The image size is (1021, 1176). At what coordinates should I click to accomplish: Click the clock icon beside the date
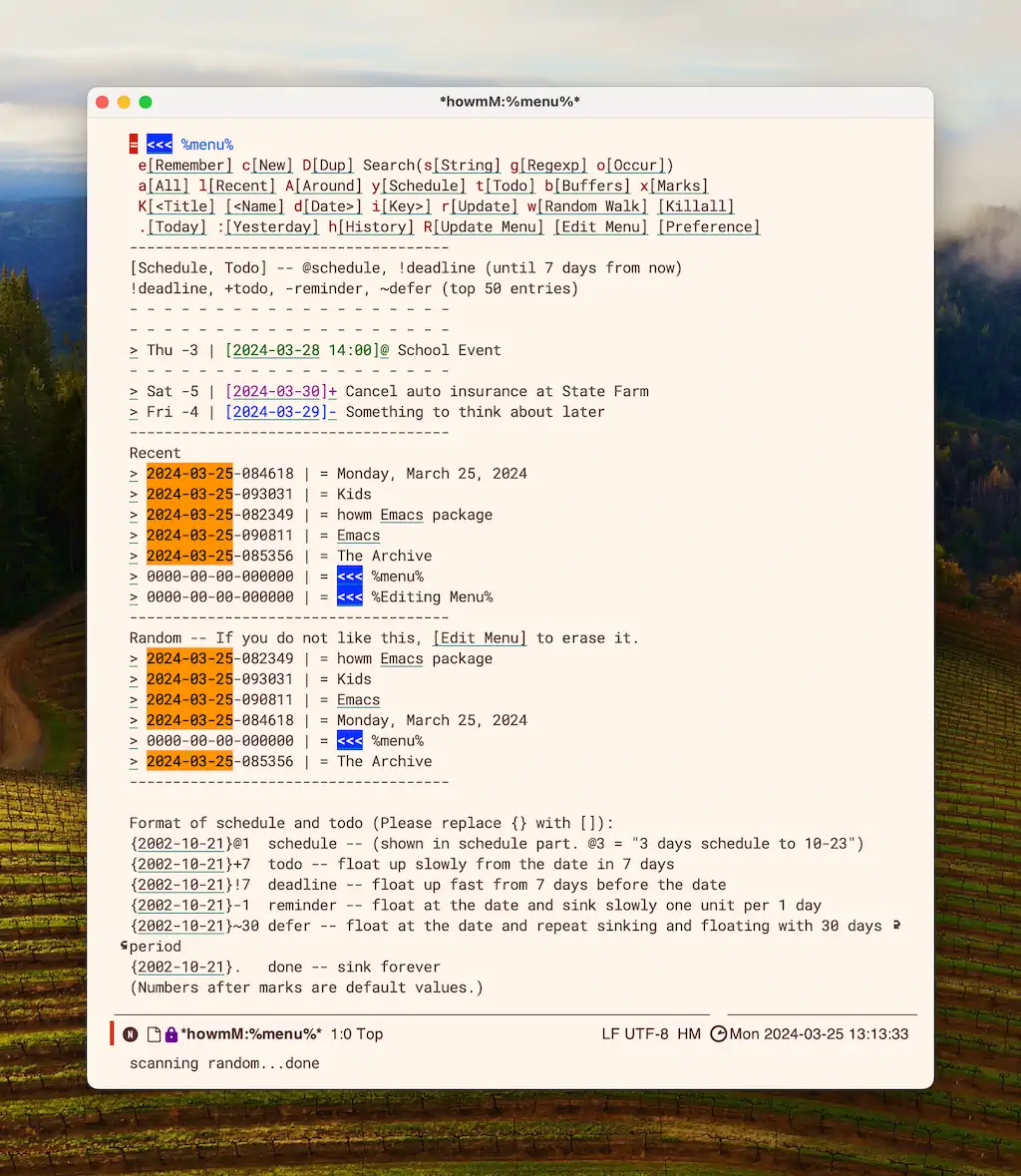718,1034
